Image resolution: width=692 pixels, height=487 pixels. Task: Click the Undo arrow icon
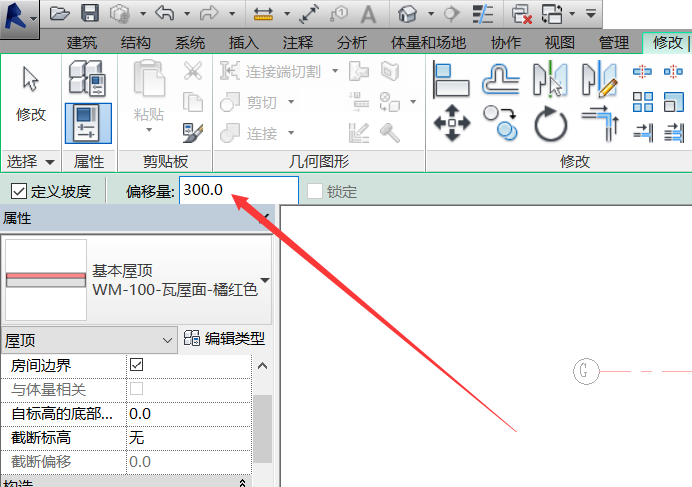point(165,13)
